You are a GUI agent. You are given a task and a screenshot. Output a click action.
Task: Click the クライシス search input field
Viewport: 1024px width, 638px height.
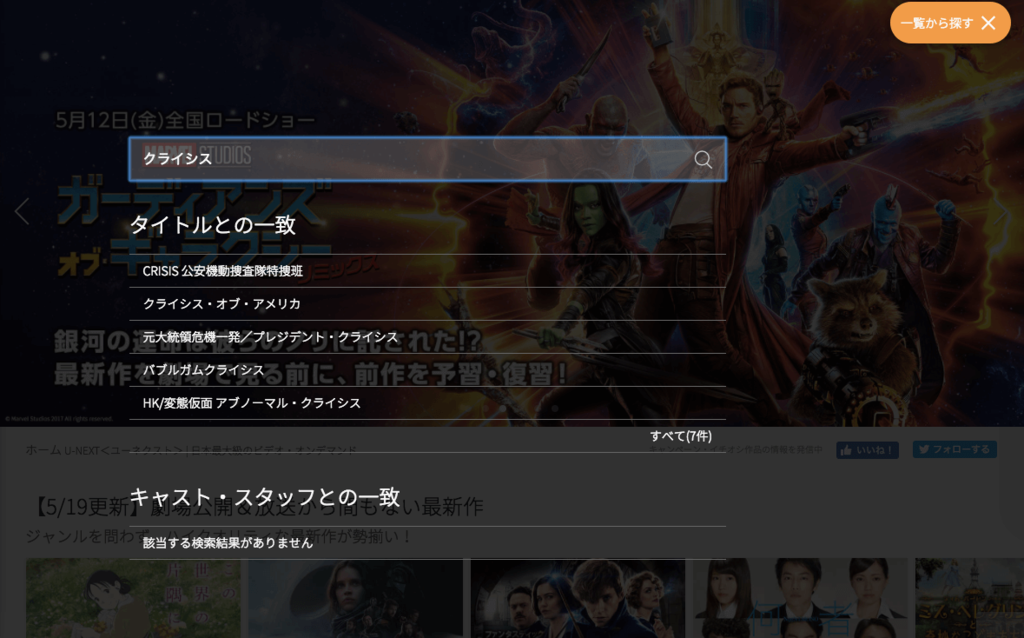point(428,159)
